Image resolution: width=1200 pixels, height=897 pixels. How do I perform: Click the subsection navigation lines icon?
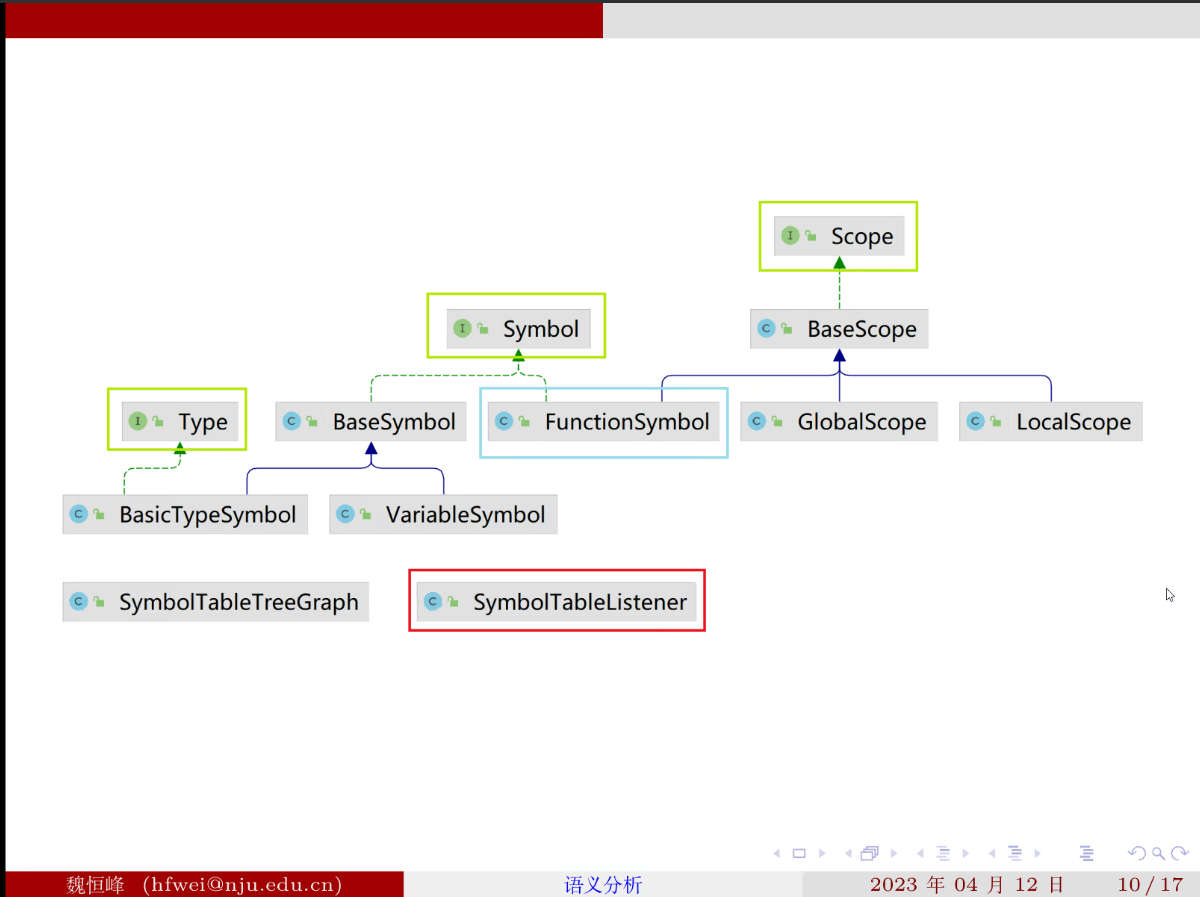(x=942, y=854)
